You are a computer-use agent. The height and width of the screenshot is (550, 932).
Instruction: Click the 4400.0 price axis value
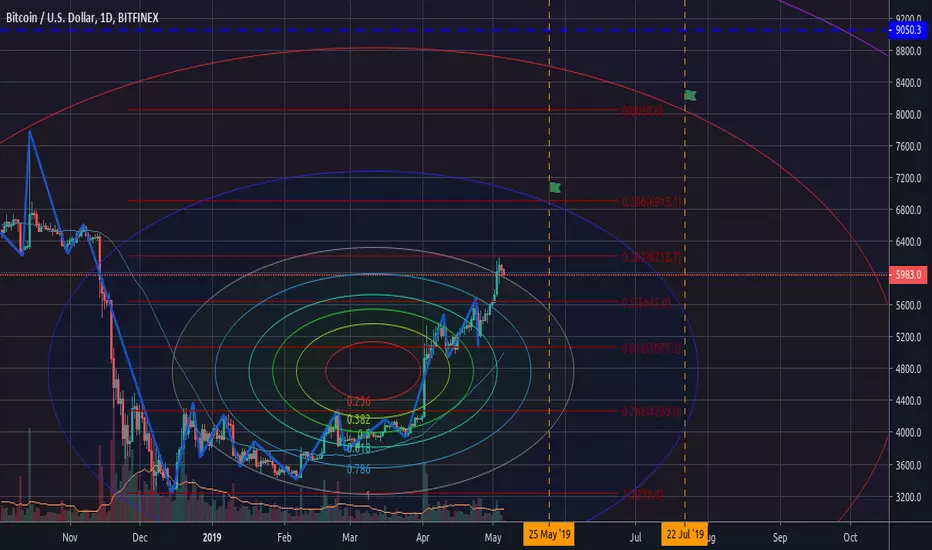pyautogui.click(x=908, y=401)
